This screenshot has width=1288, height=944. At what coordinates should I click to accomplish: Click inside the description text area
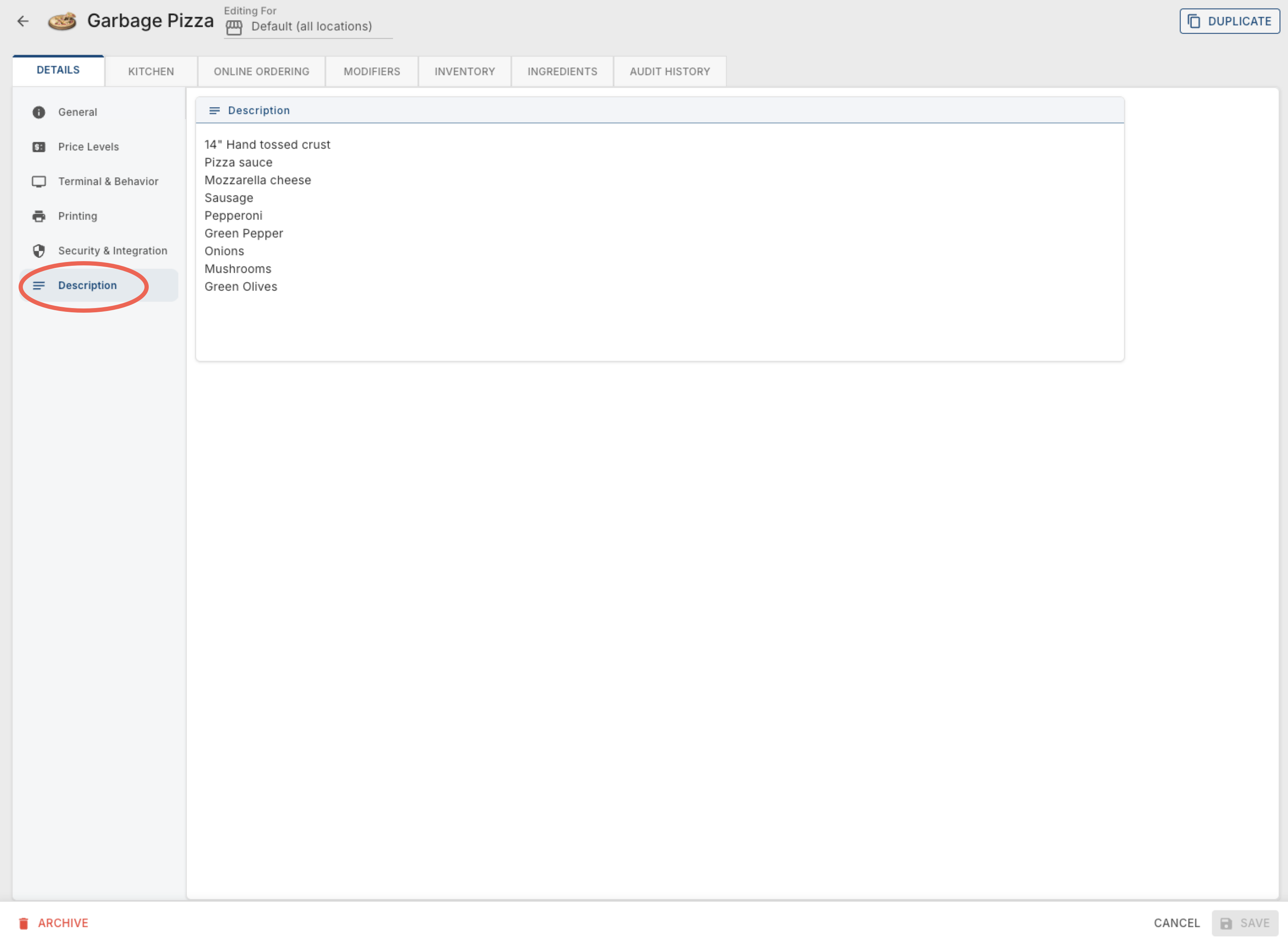660,242
